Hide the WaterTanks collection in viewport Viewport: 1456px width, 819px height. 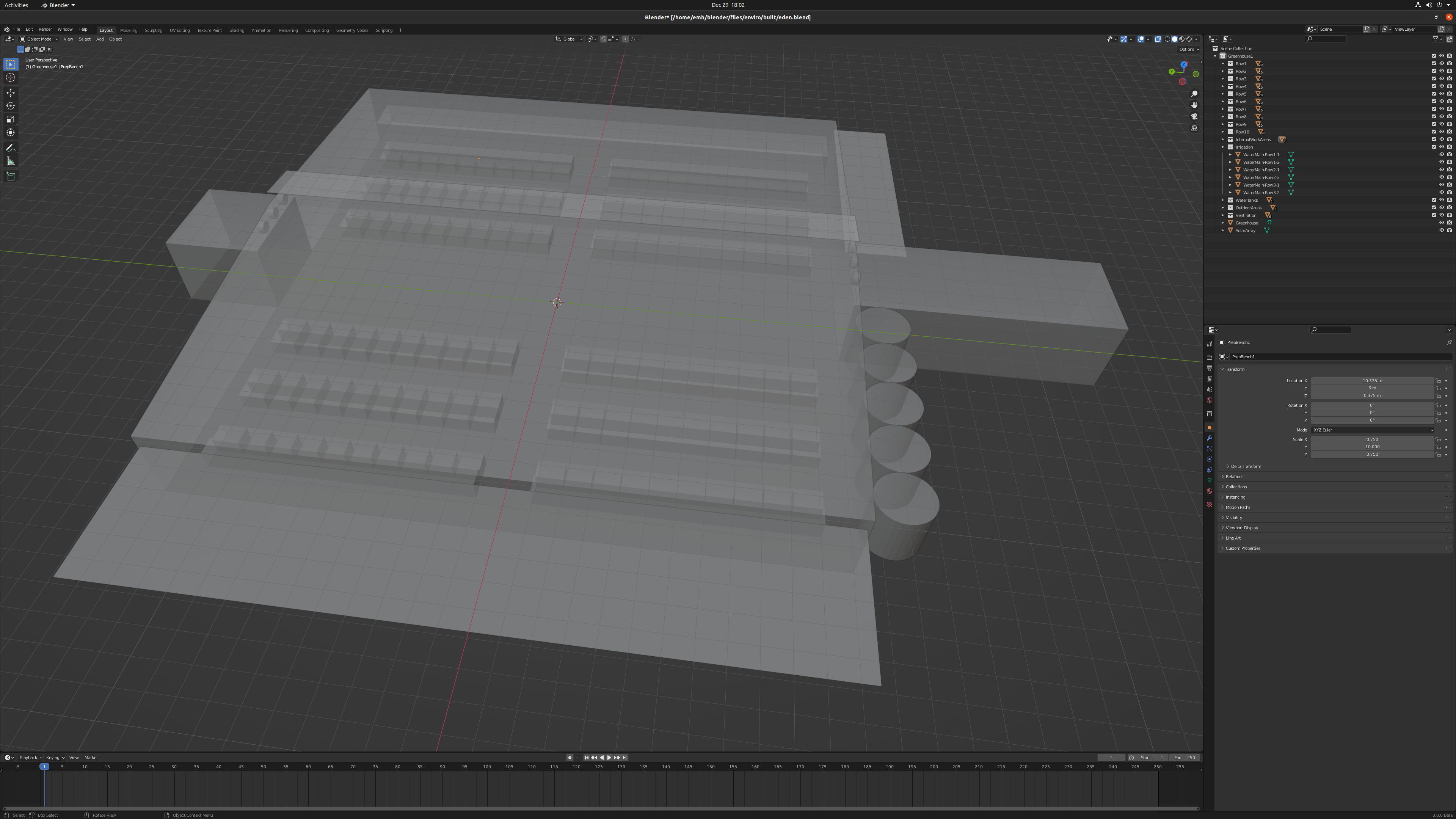pos(1441,200)
